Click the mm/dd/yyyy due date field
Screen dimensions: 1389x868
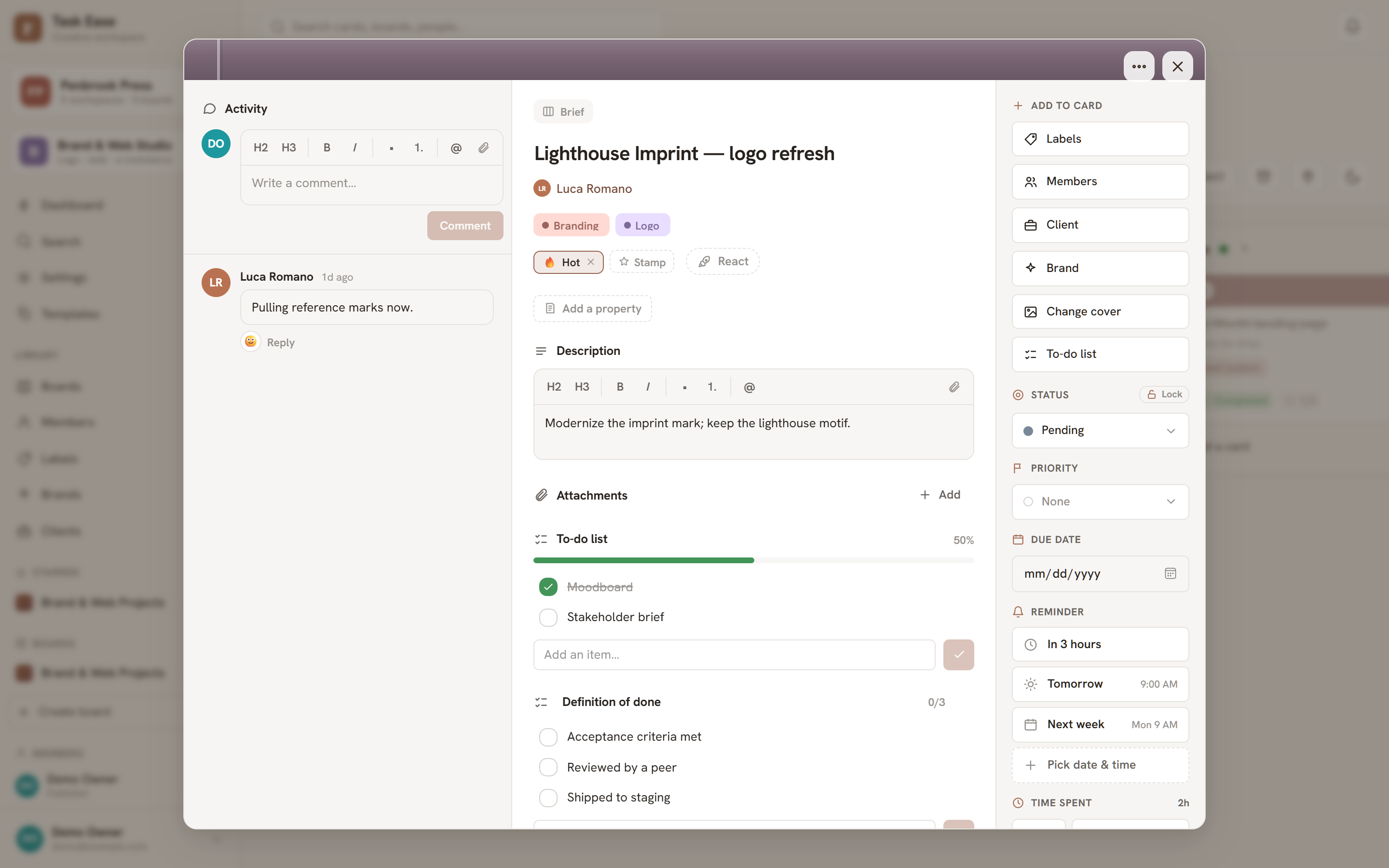point(1100,573)
